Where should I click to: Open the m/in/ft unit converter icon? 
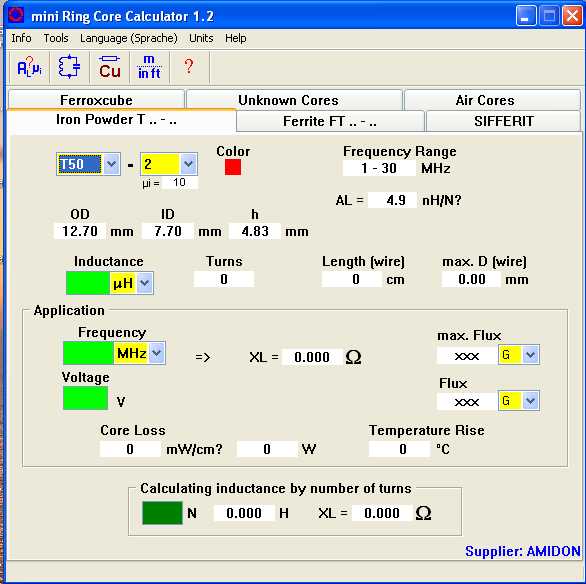[x=149, y=68]
